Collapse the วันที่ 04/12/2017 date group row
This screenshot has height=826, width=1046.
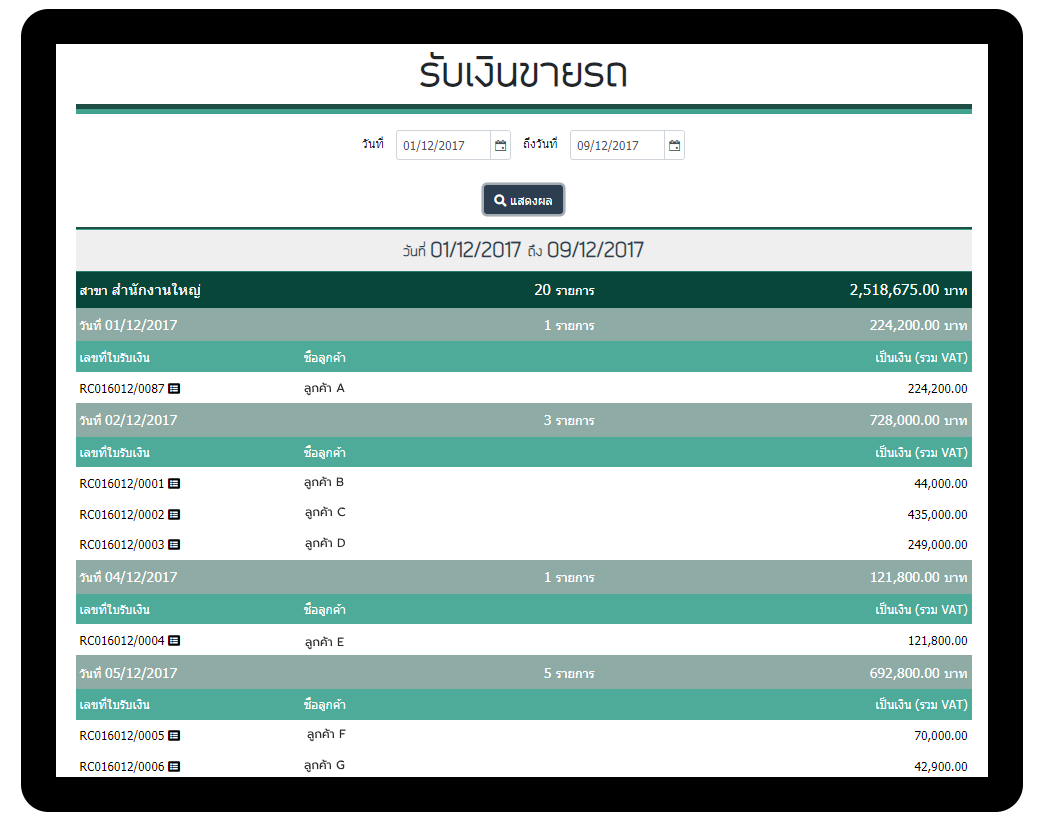[x=523, y=577]
